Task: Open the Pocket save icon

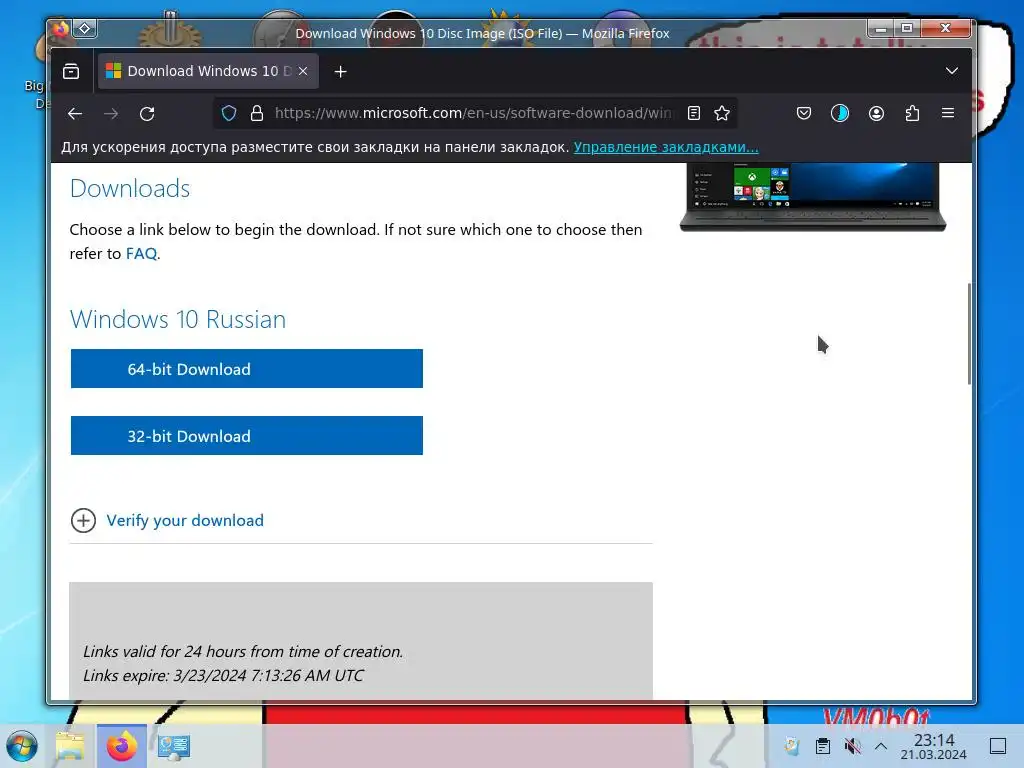Action: click(804, 114)
